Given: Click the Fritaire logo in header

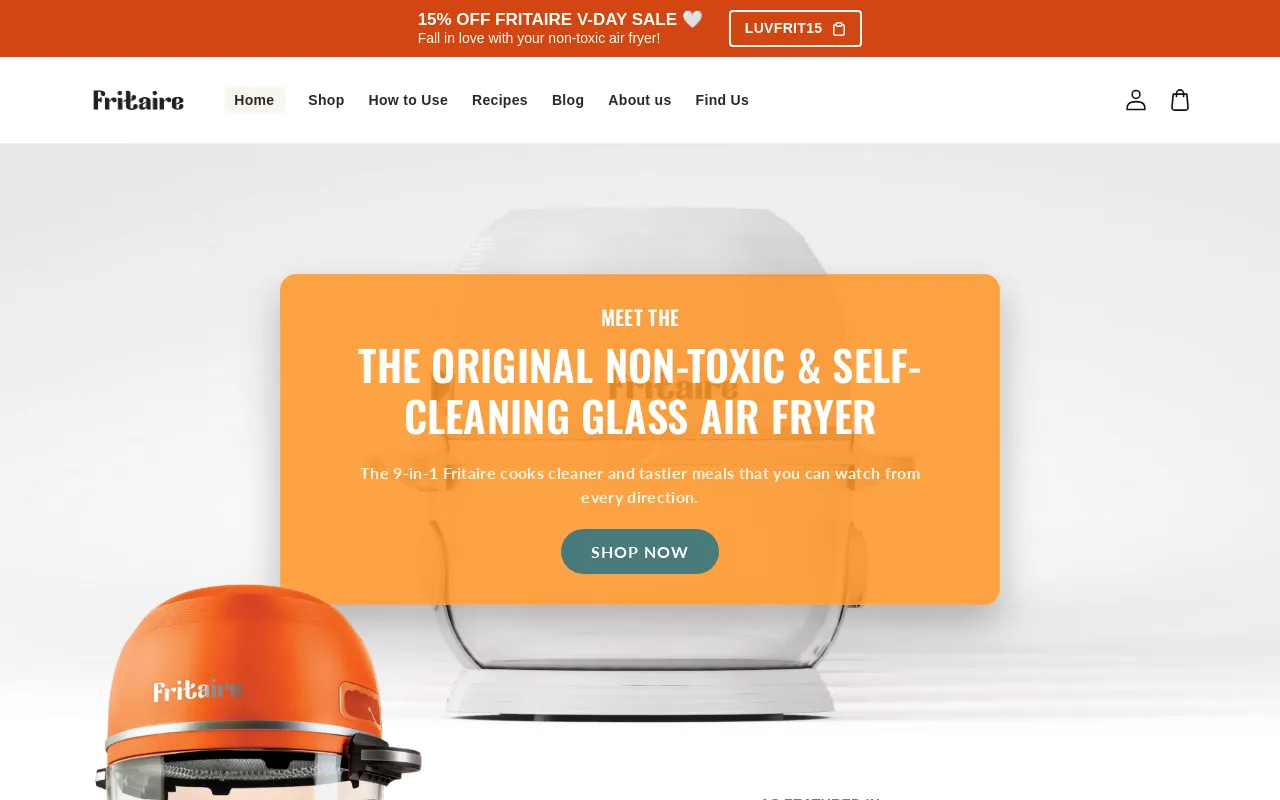Looking at the screenshot, I should point(138,100).
